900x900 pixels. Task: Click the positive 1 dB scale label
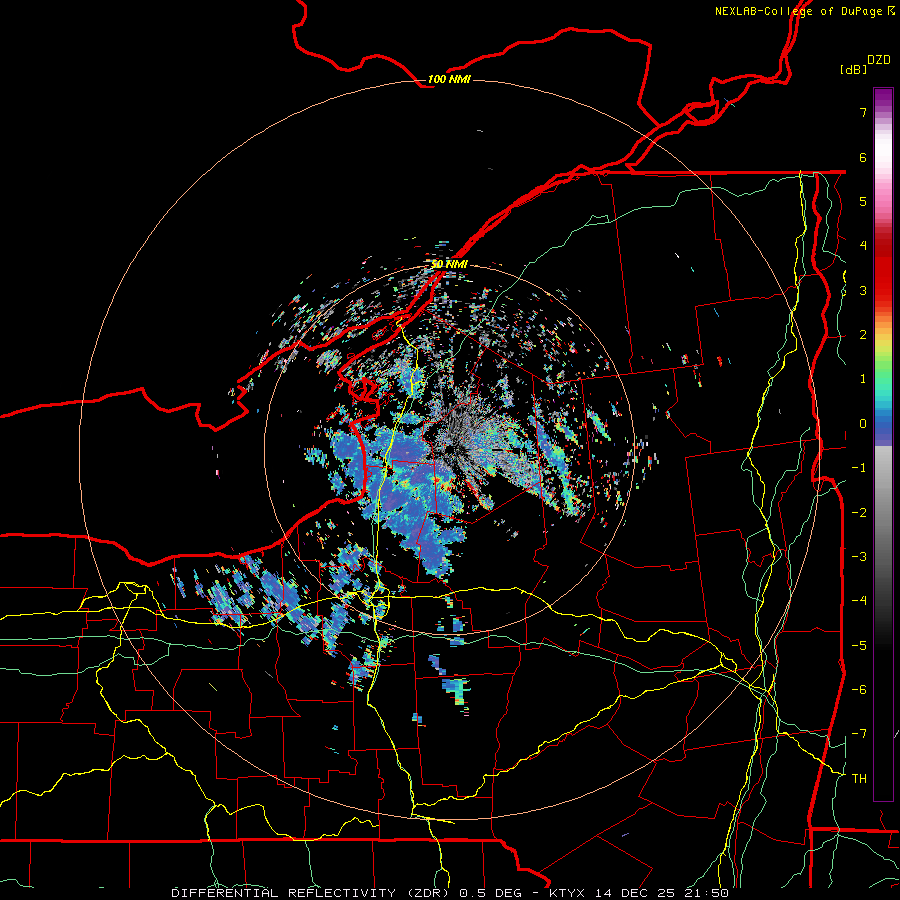point(863,379)
